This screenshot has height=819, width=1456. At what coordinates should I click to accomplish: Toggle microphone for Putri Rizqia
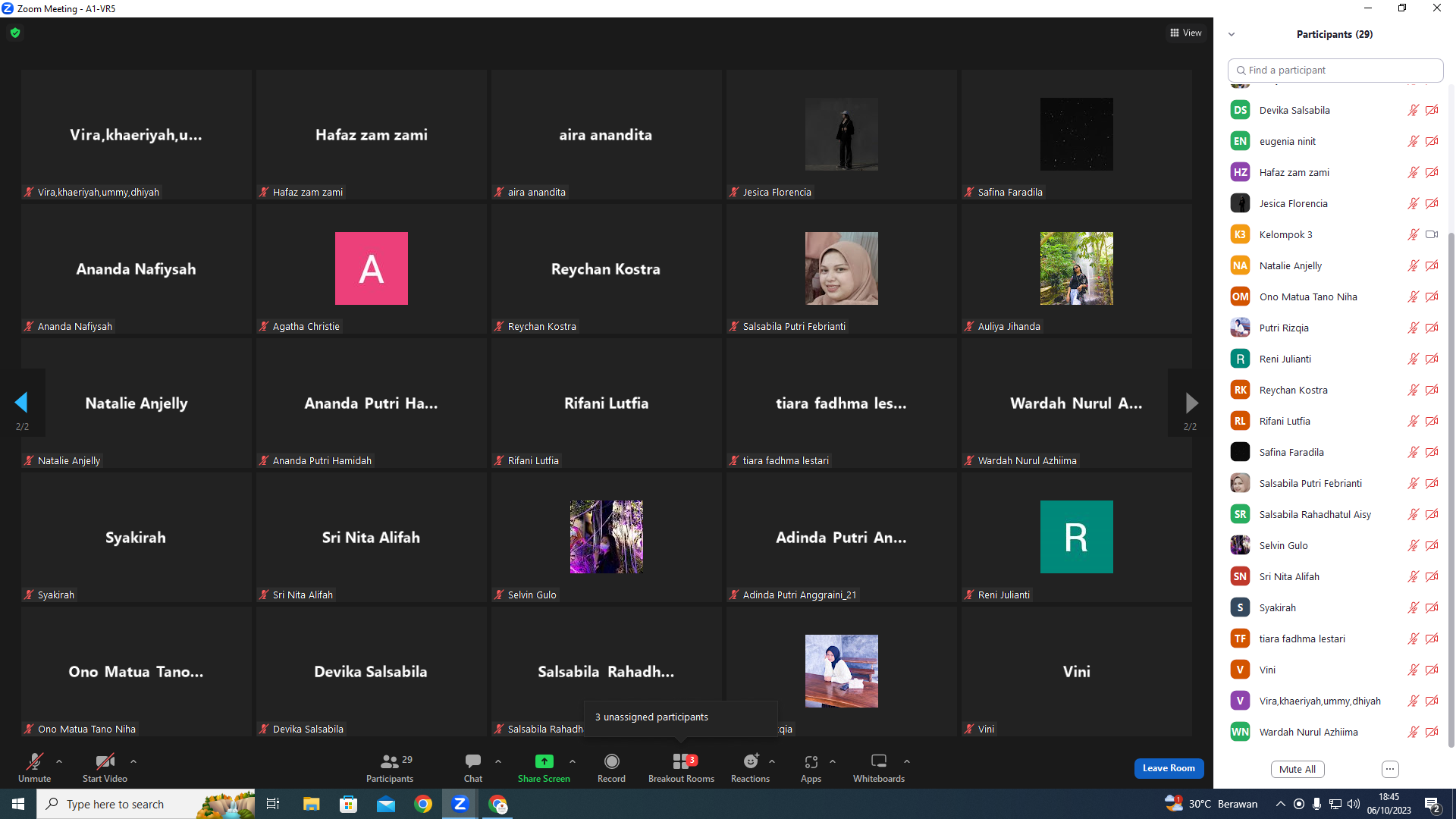(1414, 328)
